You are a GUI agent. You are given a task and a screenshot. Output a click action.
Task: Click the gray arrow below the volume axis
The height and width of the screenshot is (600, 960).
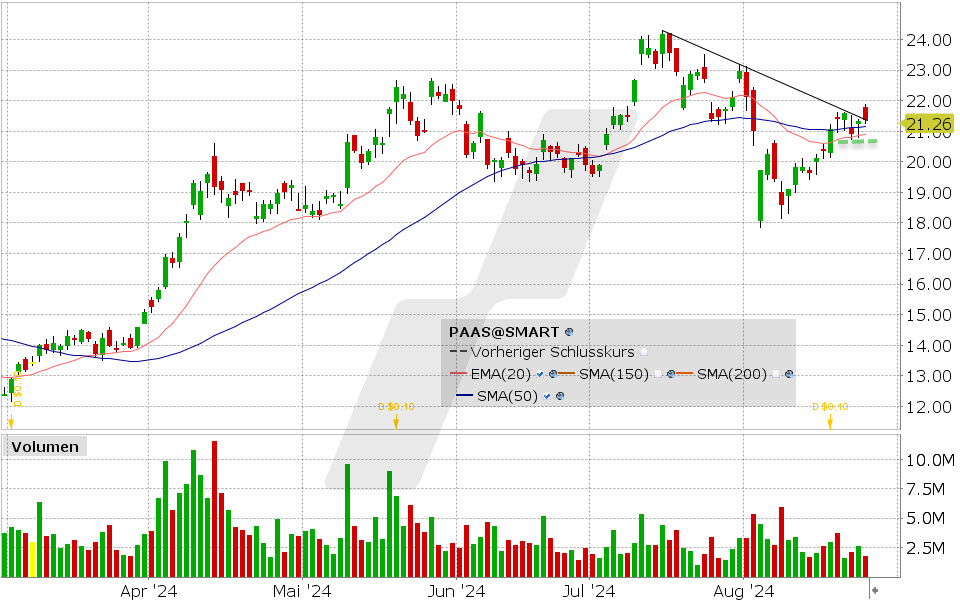[x=875, y=590]
